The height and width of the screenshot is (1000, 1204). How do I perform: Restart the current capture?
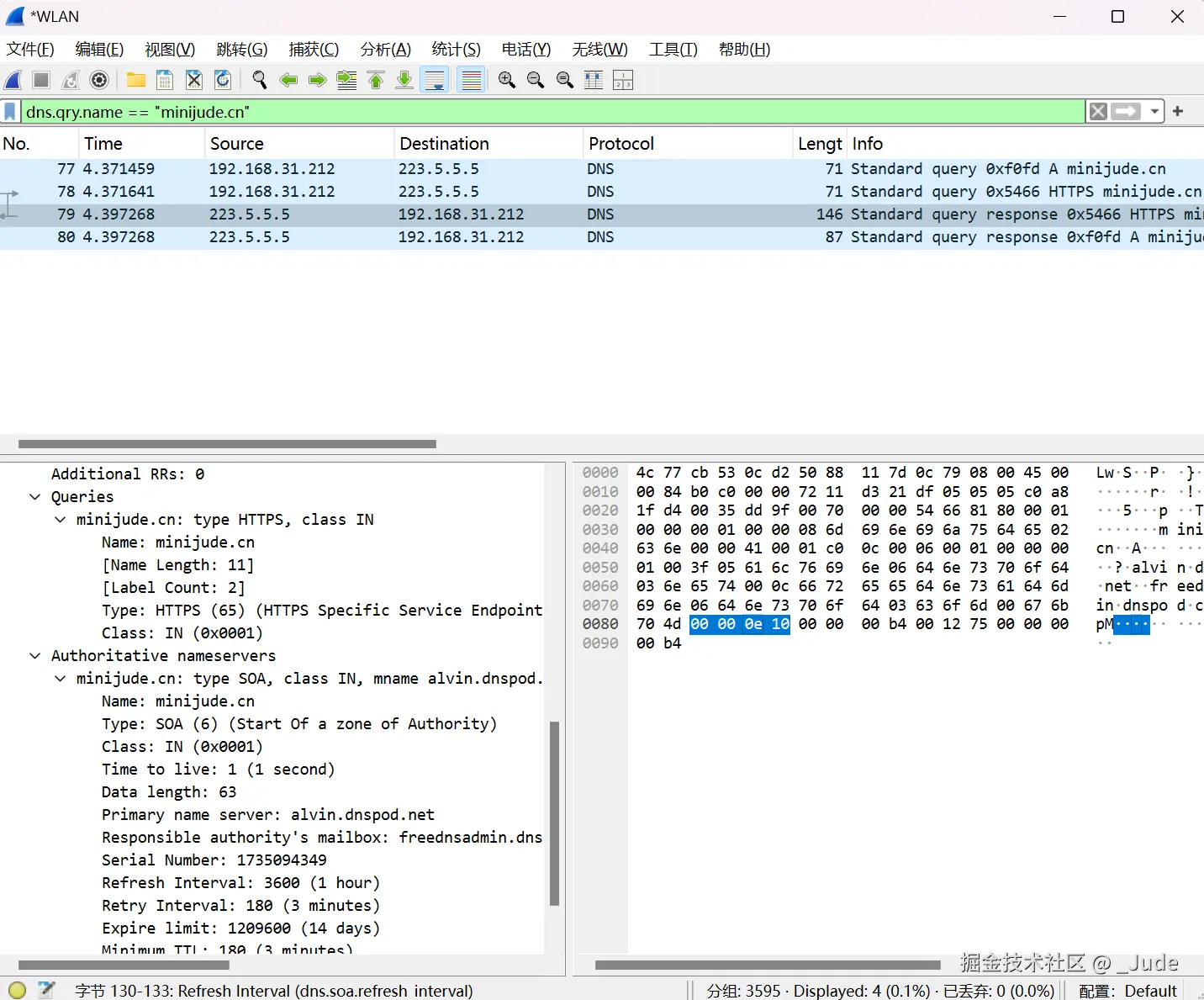tap(71, 80)
